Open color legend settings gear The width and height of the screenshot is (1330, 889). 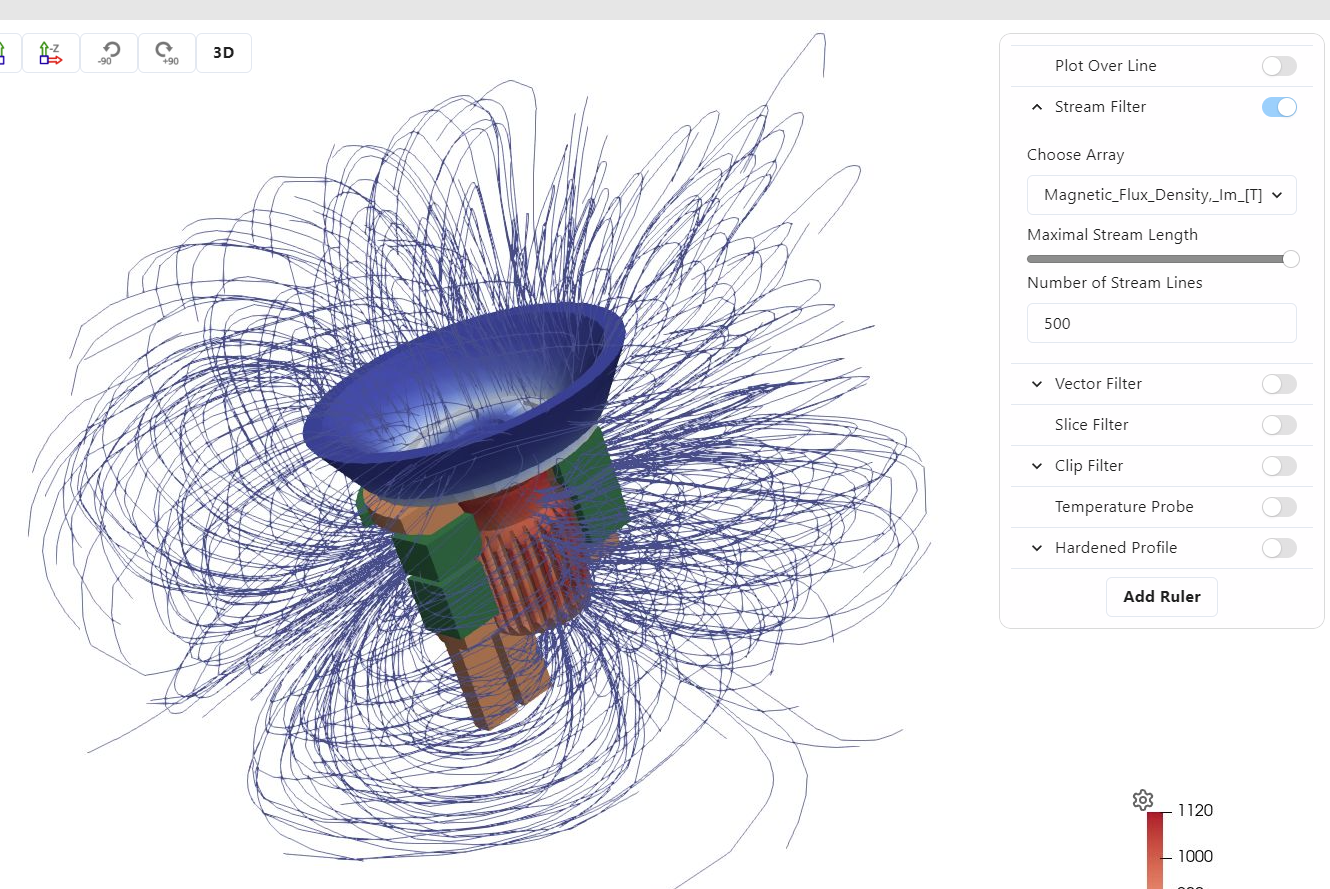coord(1143,800)
